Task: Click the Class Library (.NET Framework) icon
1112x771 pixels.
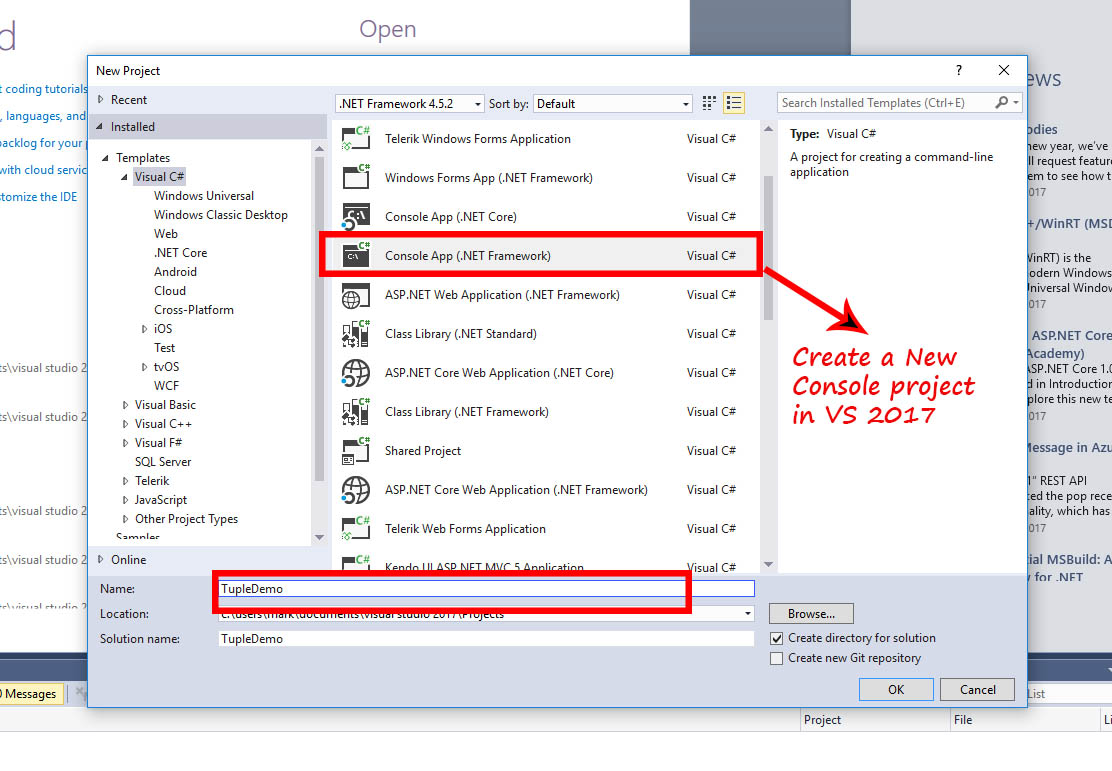Action: click(x=356, y=411)
